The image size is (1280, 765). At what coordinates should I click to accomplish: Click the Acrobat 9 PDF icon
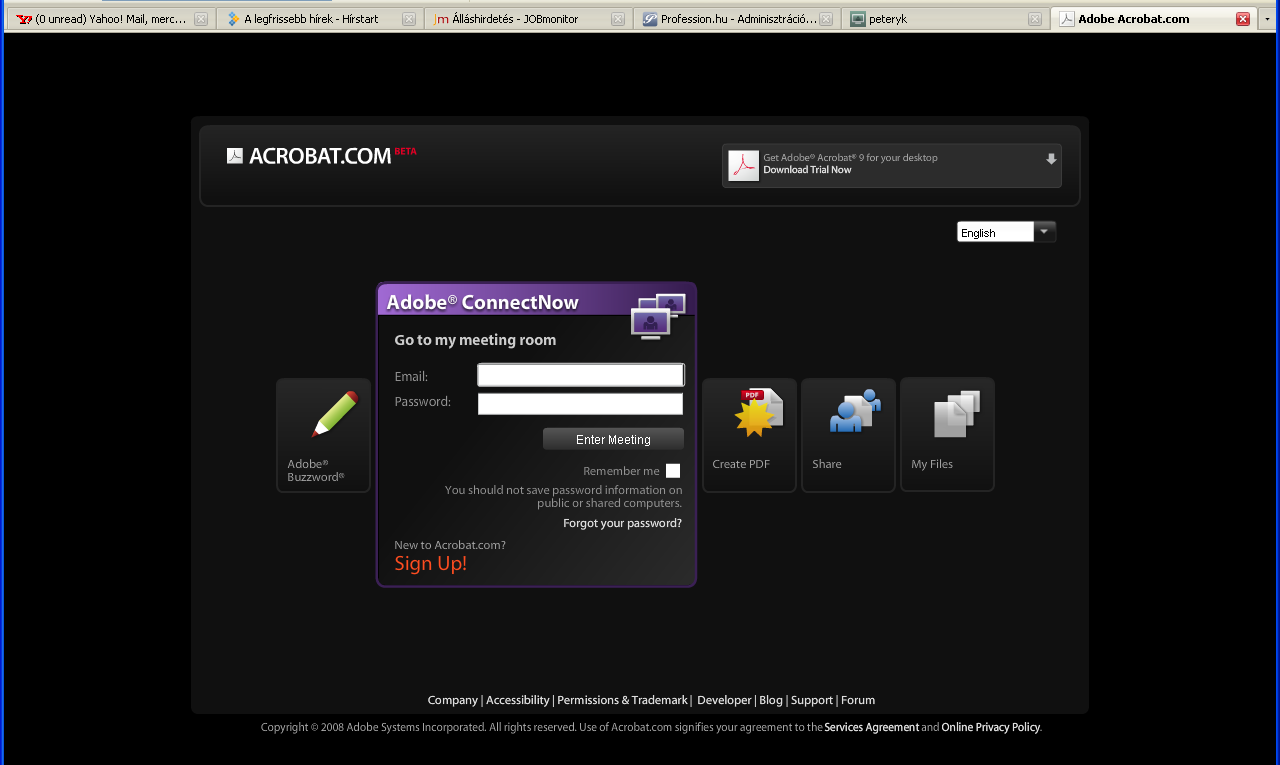(x=743, y=165)
